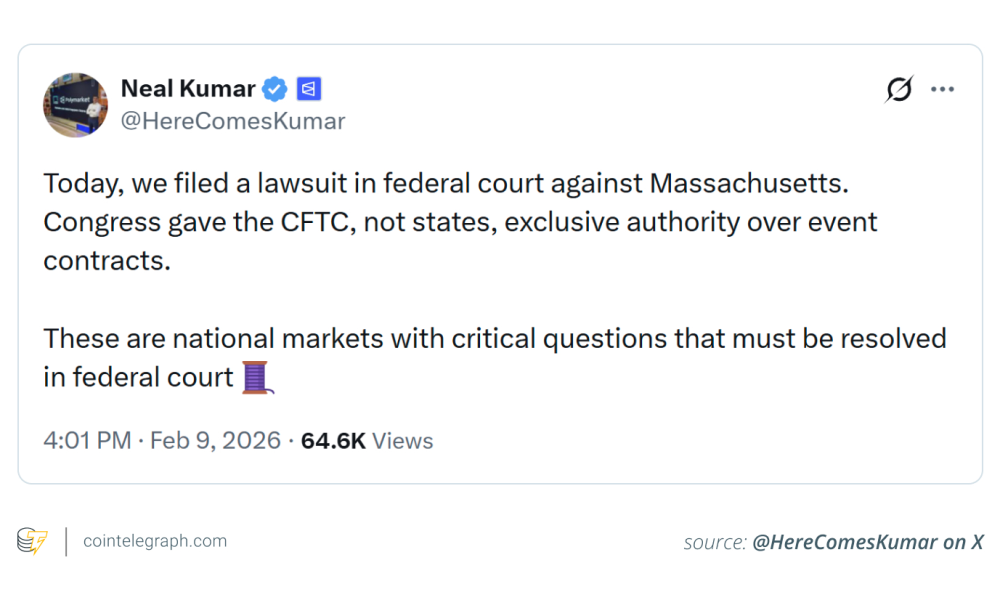The width and height of the screenshot is (1000, 600).
Task: Open the @HereComesKumar handle below name
Action: point(232,121)
